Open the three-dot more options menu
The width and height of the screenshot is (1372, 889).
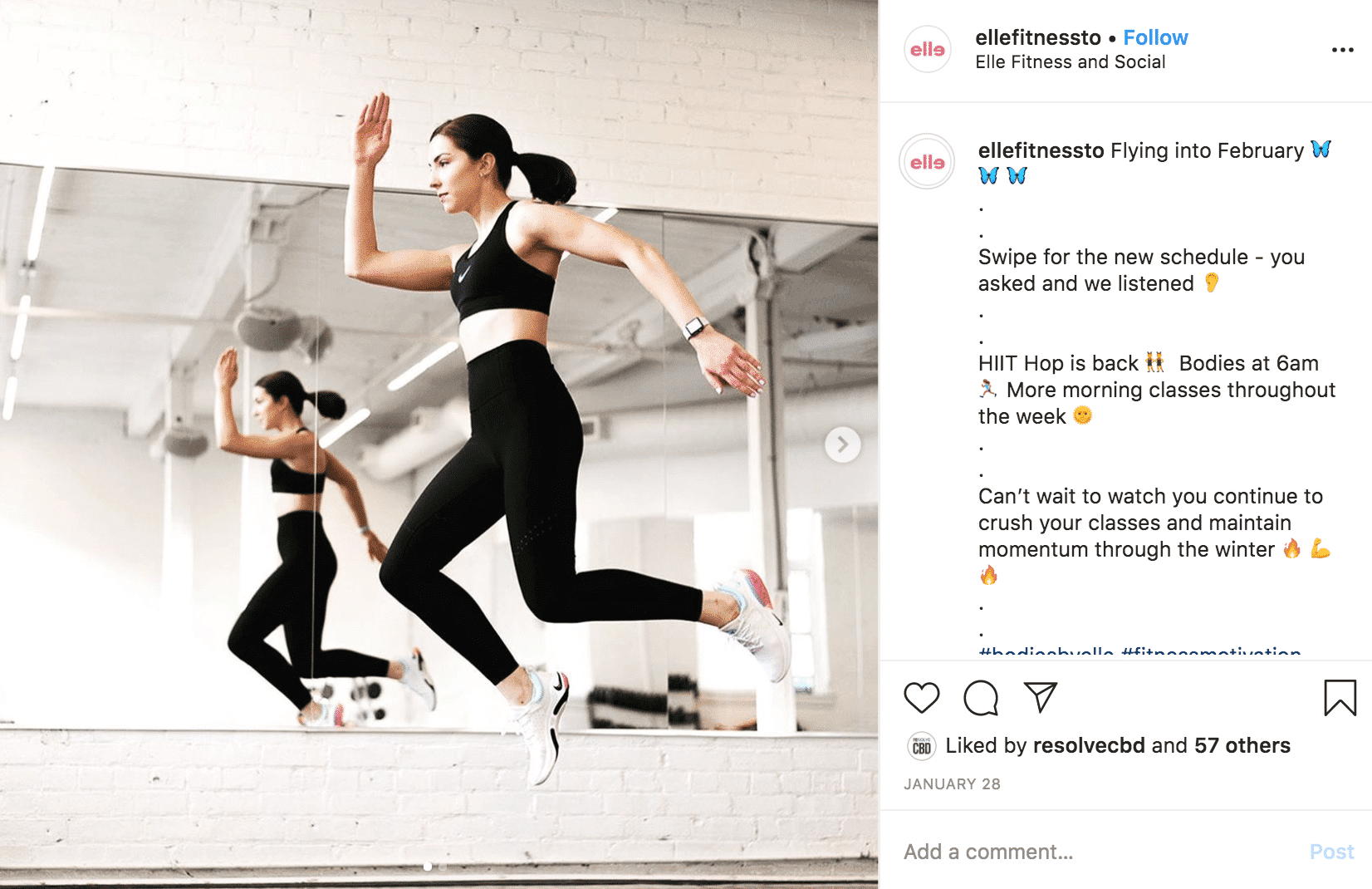click(x=1342, y=50)
